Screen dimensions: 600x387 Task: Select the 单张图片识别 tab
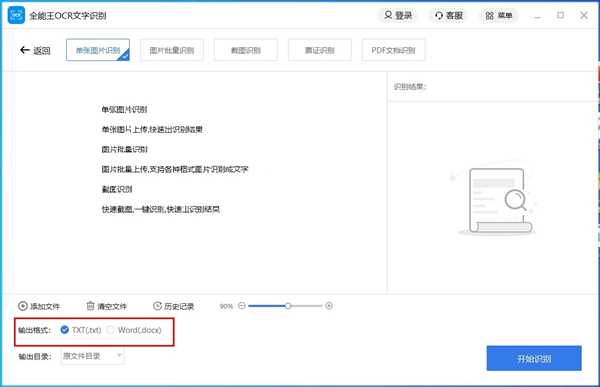tap(98, 50)
